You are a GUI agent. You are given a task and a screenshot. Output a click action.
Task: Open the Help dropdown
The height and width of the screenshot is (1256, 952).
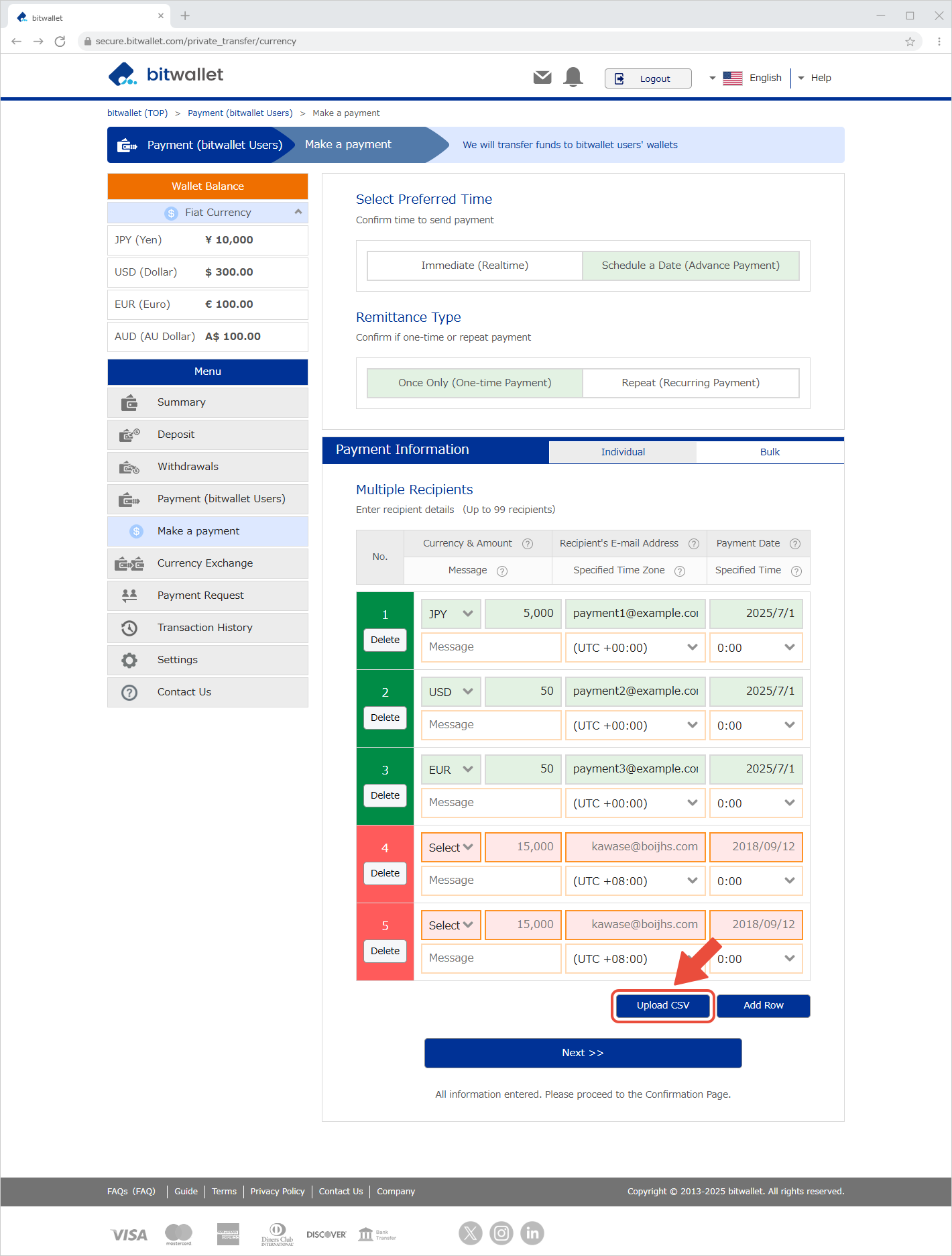[815, 78]
